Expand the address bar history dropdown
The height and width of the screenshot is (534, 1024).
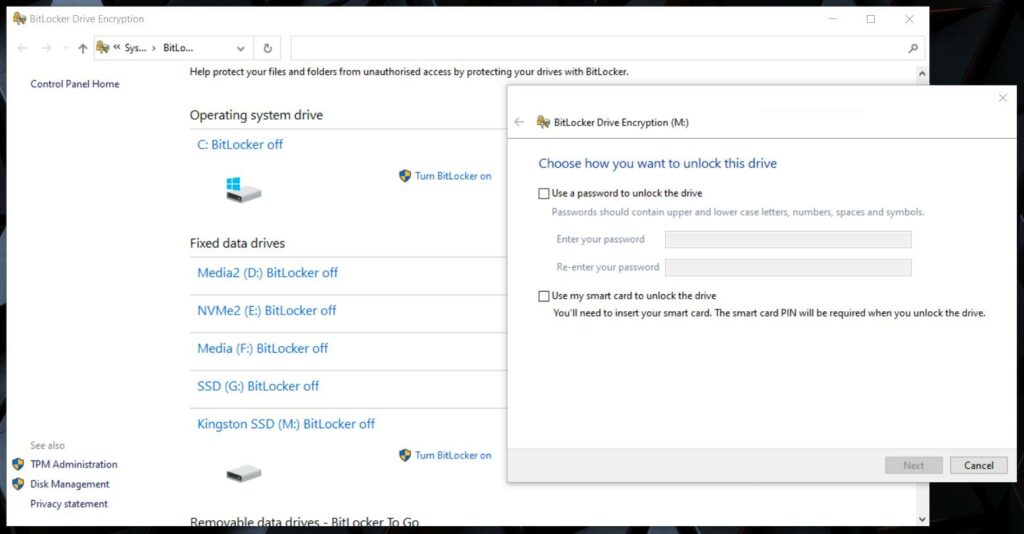[240, 48]
